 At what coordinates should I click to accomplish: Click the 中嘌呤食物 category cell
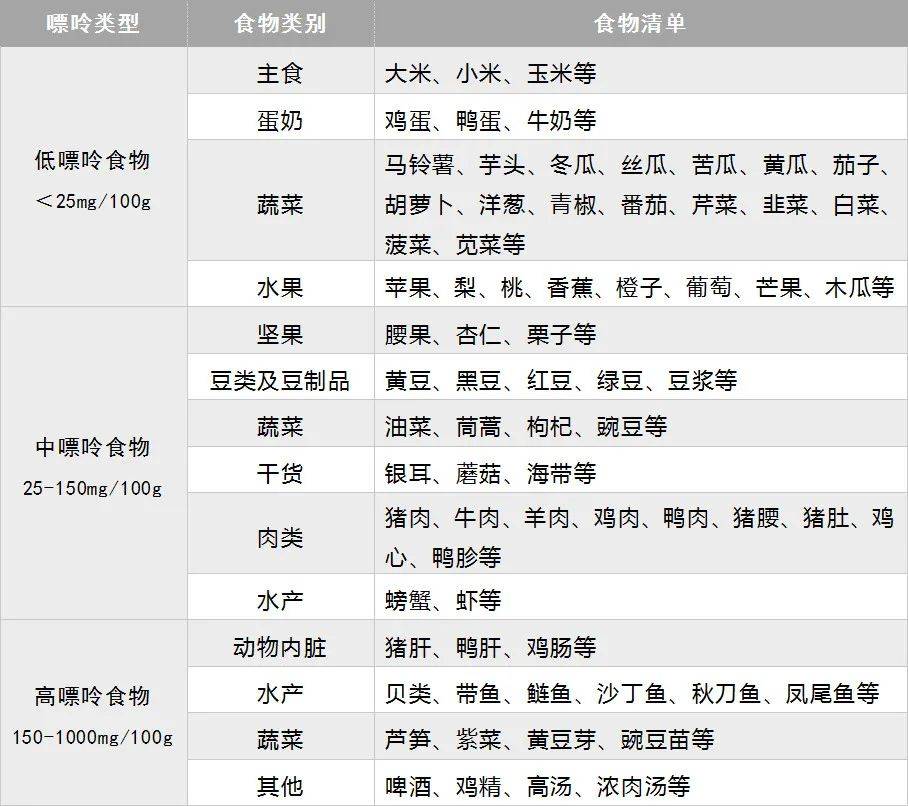(93, 464)
